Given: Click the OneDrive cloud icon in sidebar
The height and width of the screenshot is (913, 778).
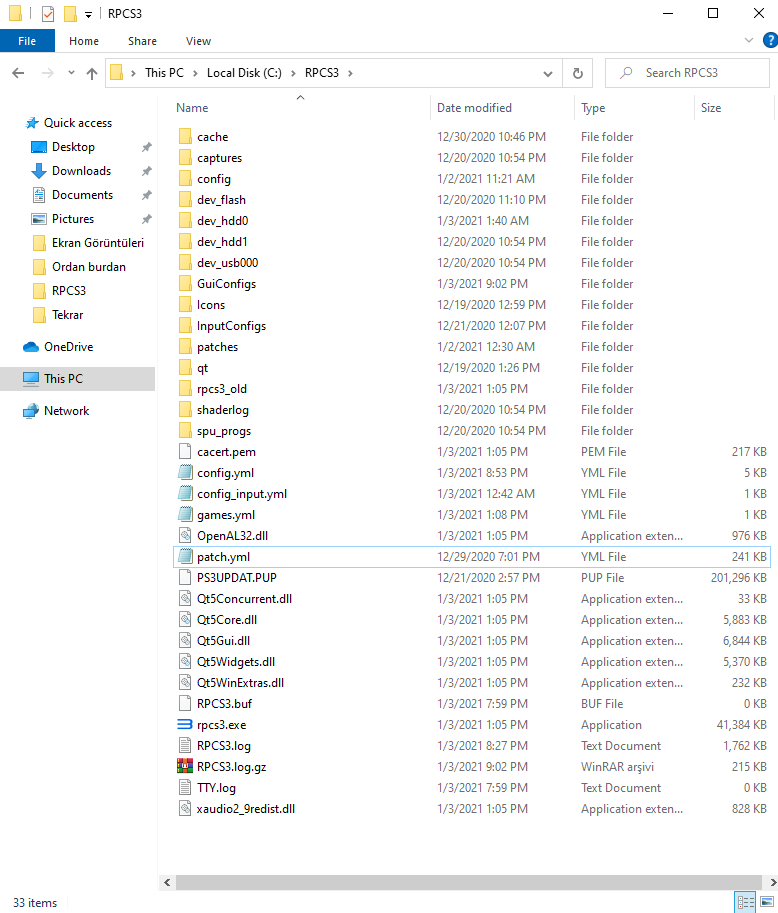Looking at the screenshot, I should coord(31,347).
